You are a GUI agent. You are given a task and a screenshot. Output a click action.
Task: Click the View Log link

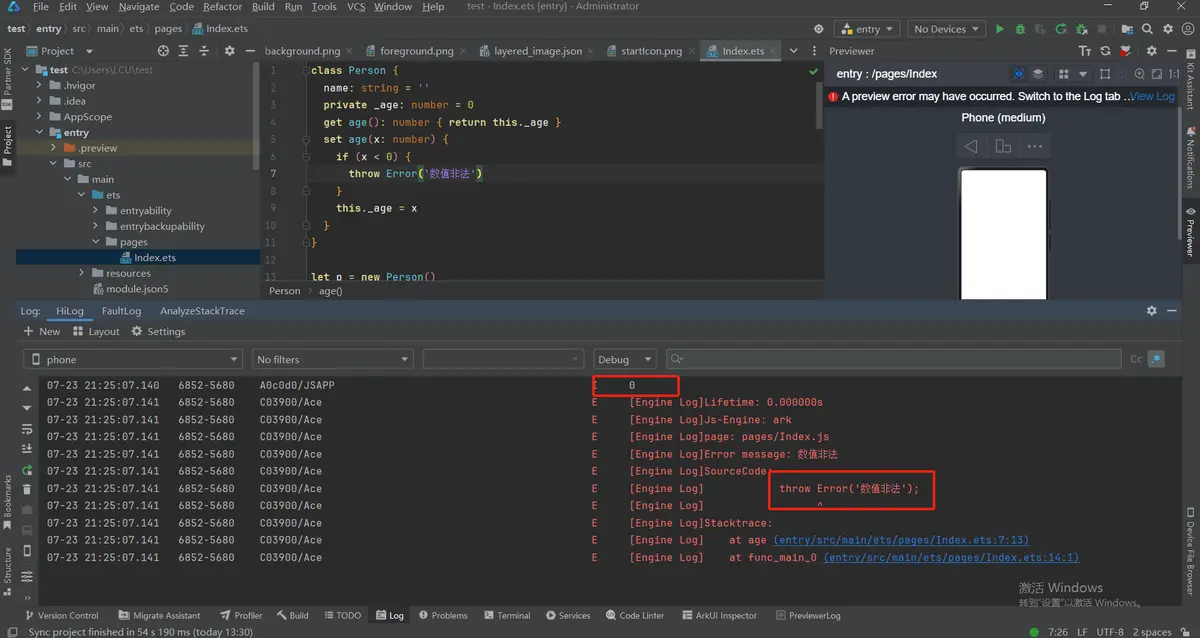tap(1153, 97)
